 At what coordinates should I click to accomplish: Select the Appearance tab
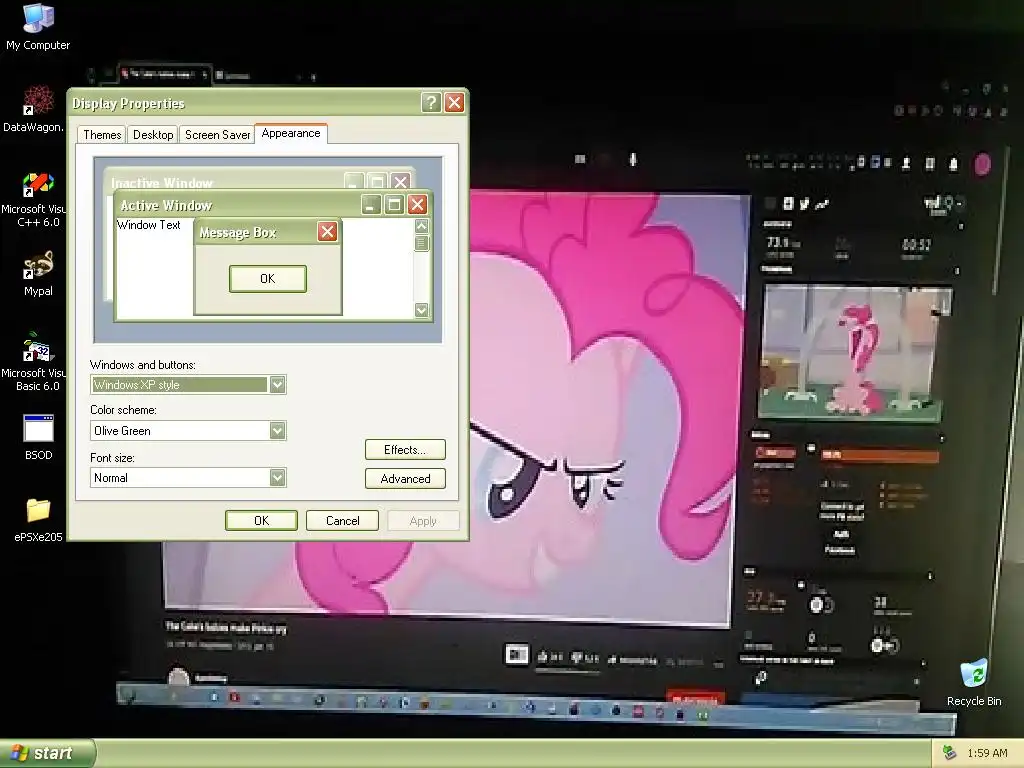click(291, 133)
